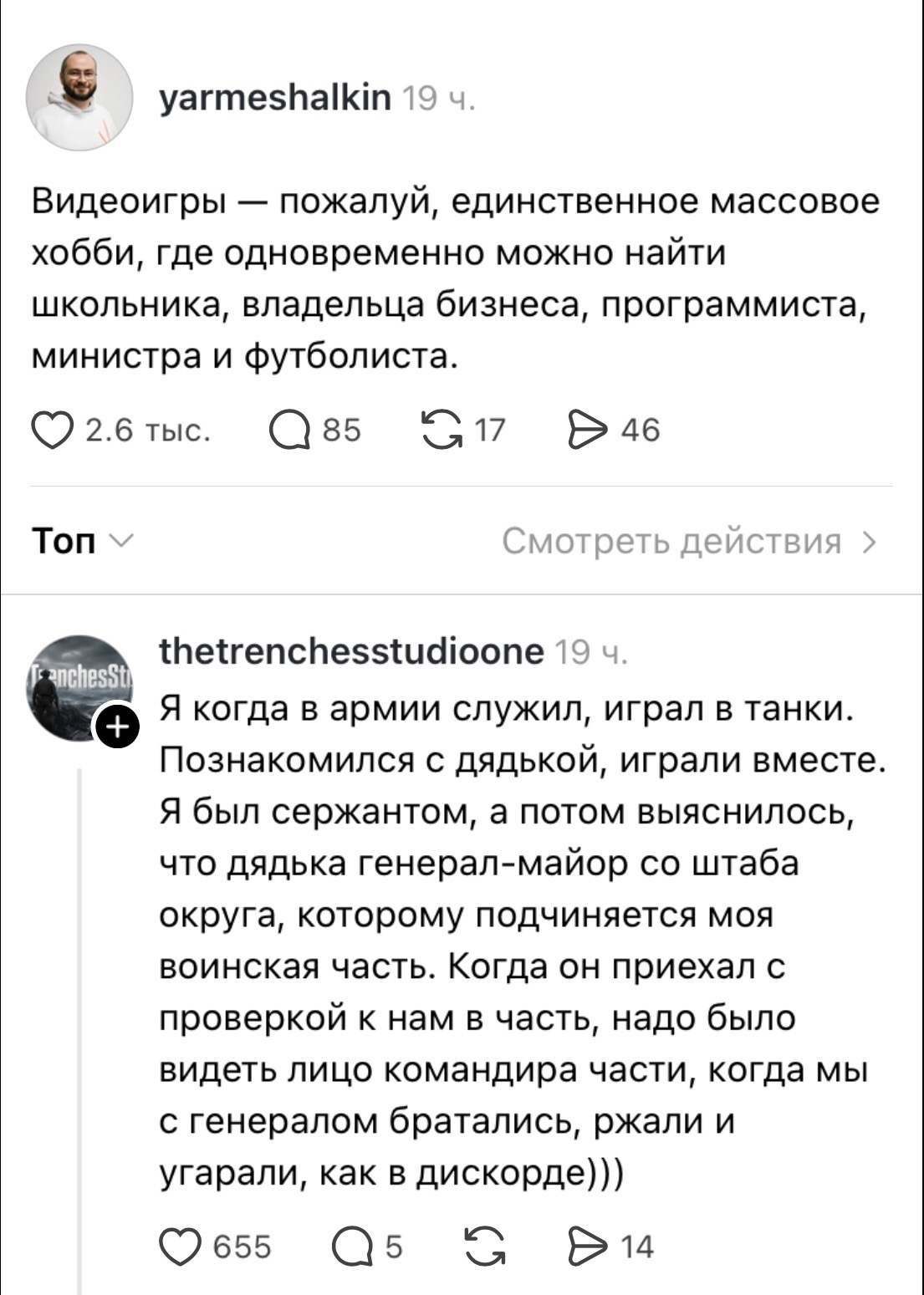Open Смотреть действия chevron link

tap(689, 542)
